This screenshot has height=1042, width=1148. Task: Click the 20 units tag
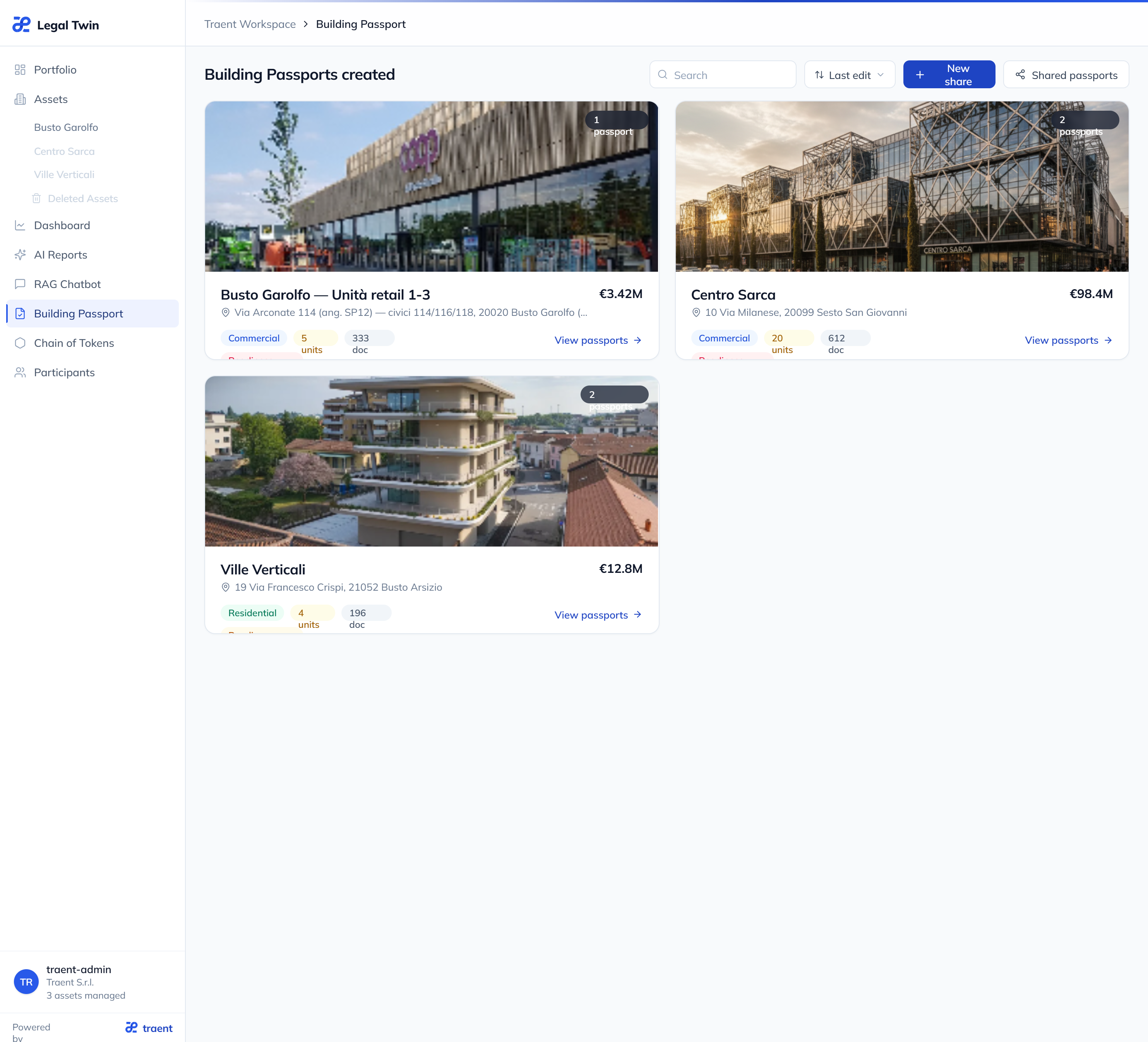pos(788,338)
